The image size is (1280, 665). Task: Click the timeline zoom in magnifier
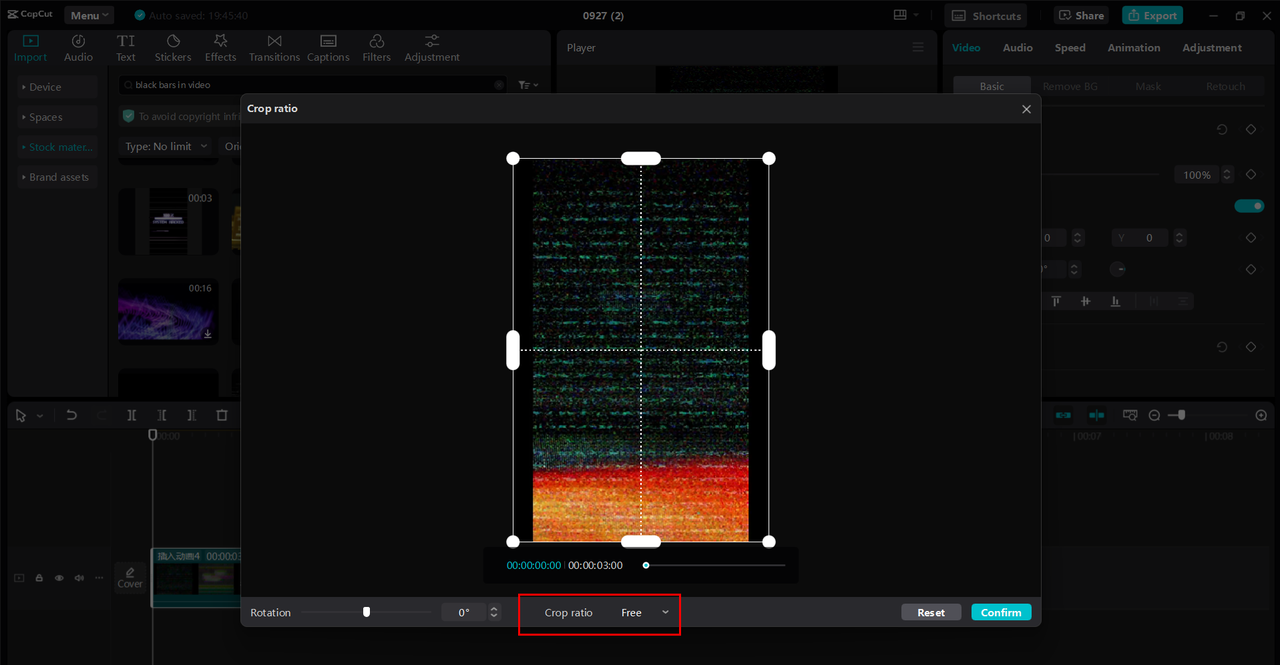[x=1261, y=415]
